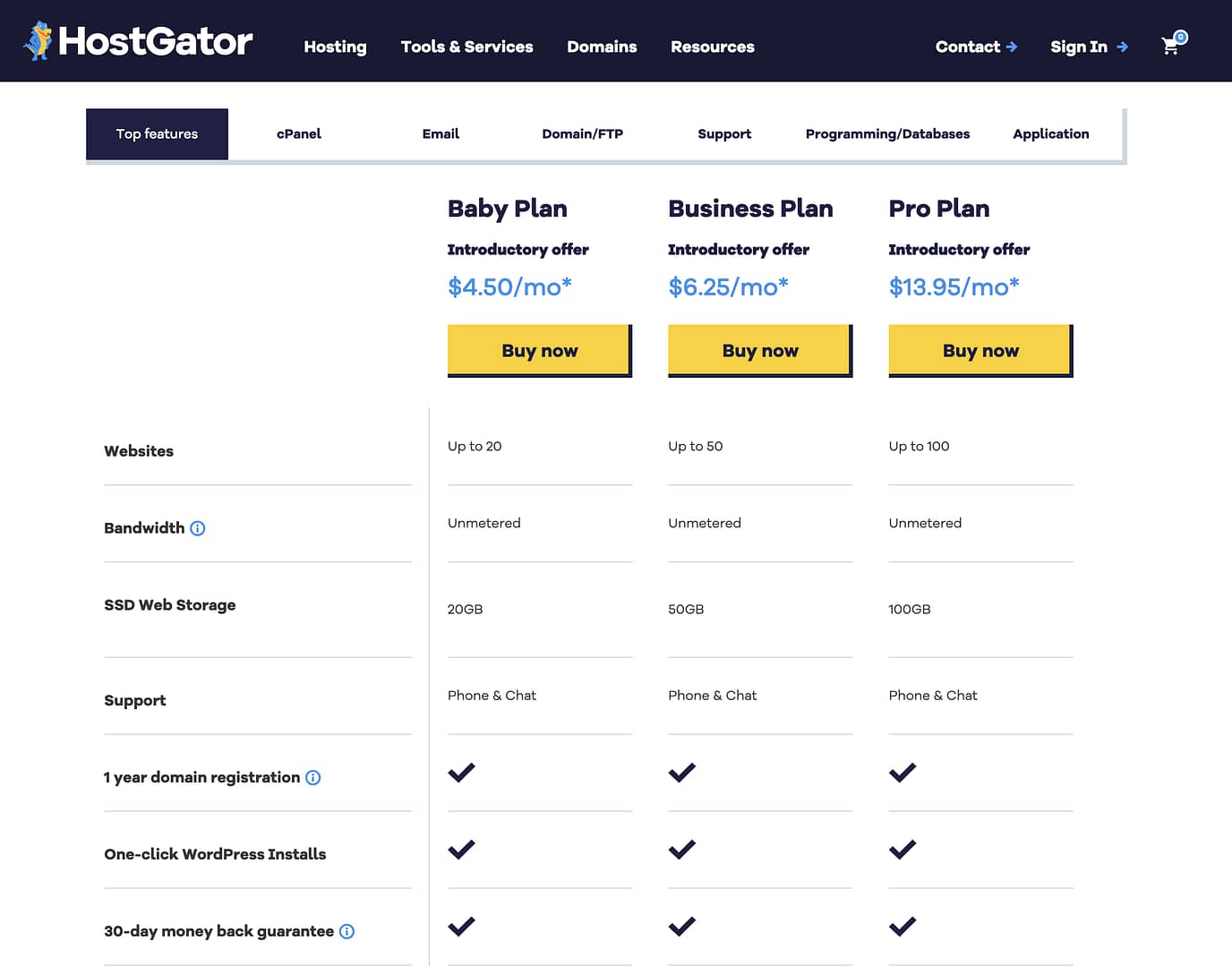The image size is (1232, 966).
Task: Click the Bandwidth row label
Action: click(x=144, y=528)
